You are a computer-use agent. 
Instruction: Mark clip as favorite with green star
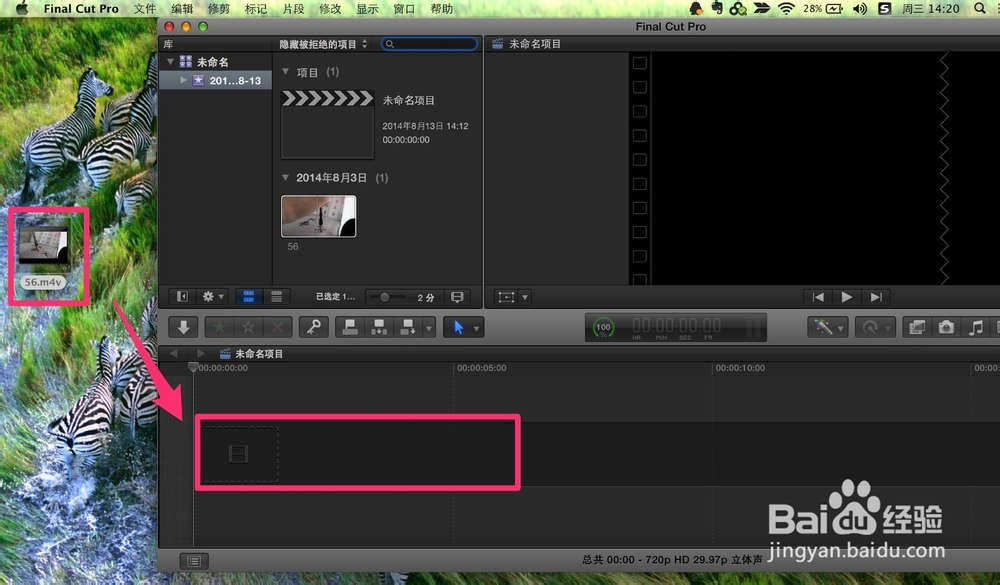pos(219,327)
